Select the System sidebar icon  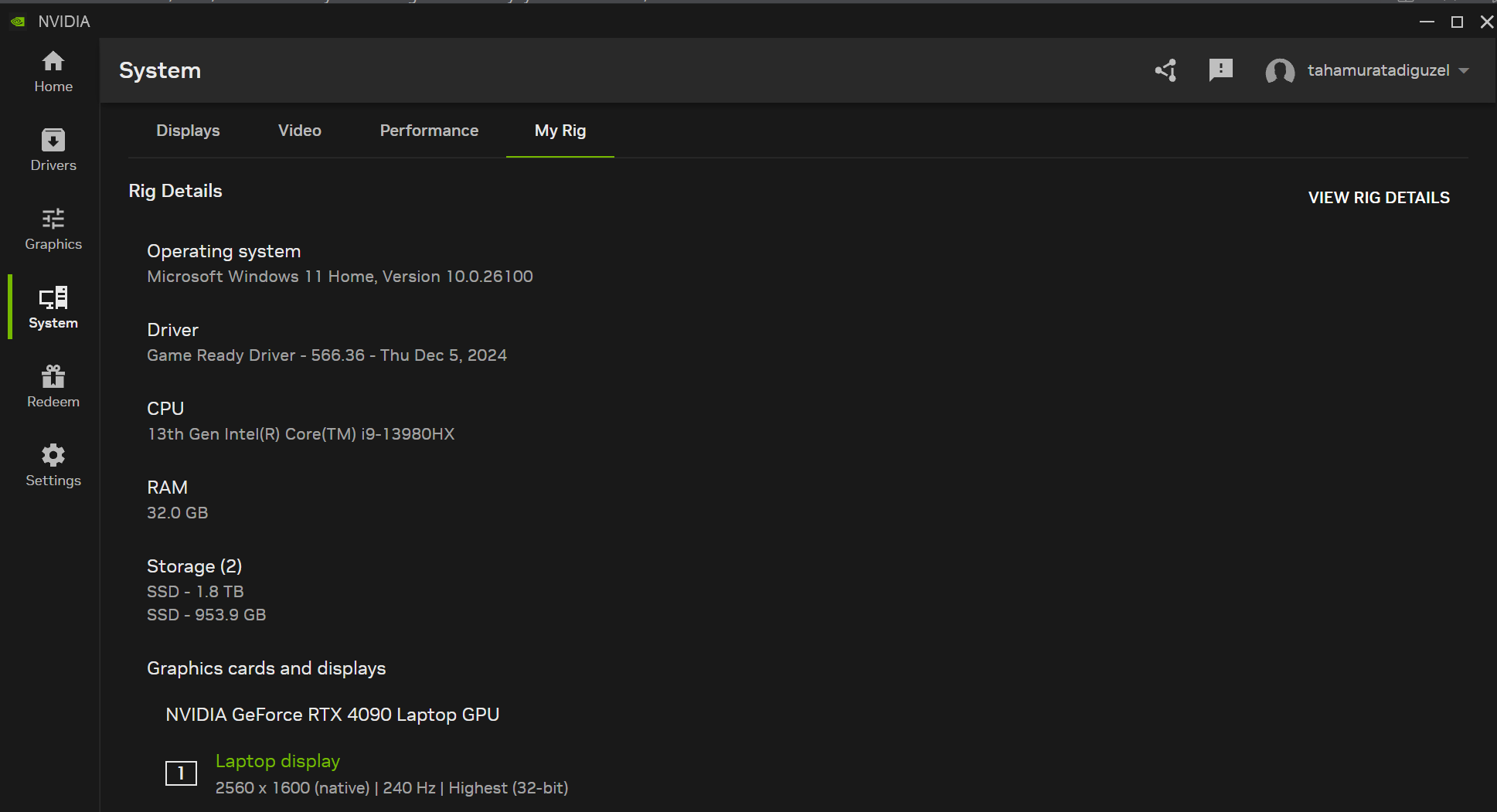[53, 308]
